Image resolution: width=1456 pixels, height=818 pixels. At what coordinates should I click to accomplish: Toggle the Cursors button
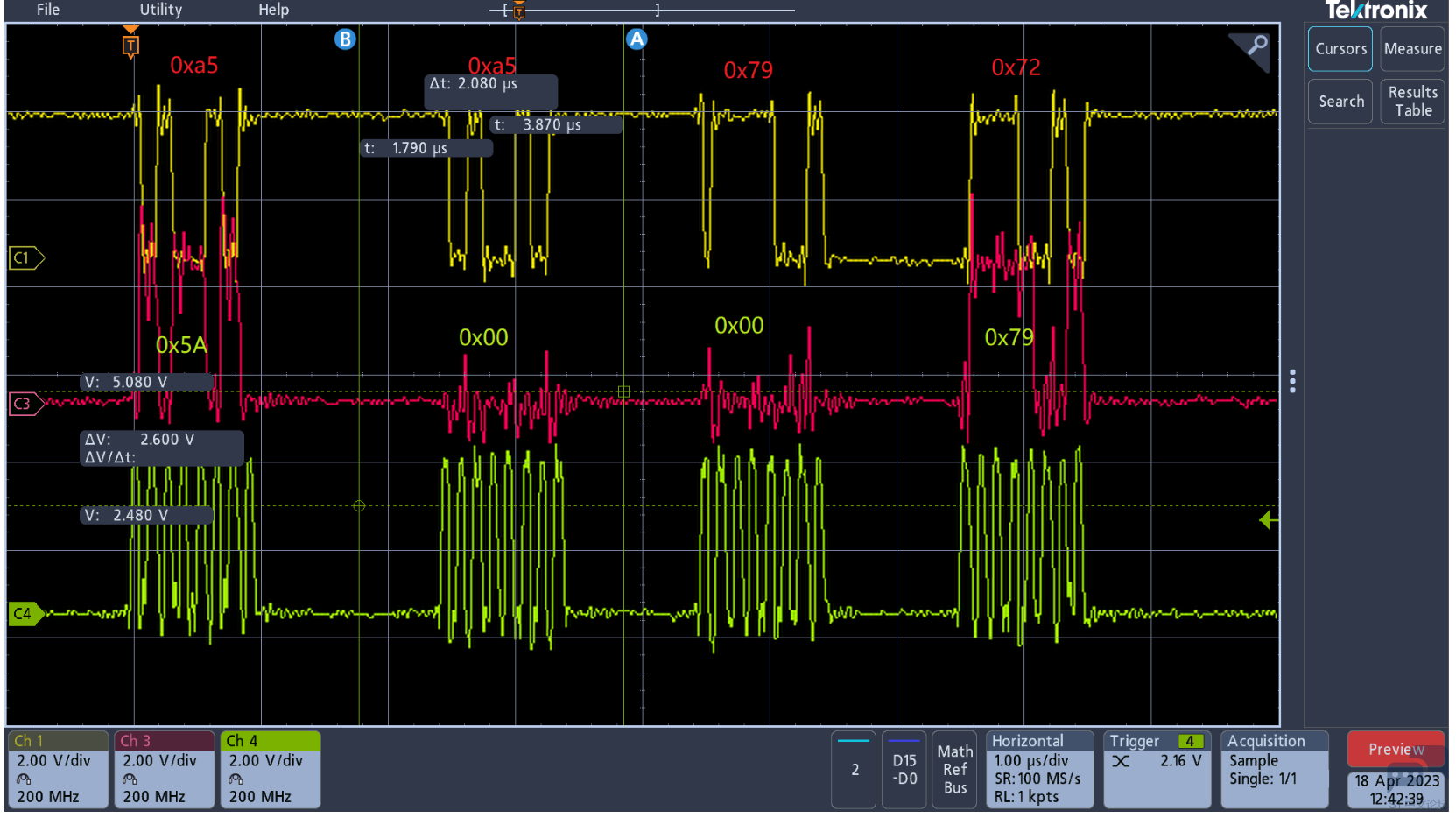pos(1340,49)
